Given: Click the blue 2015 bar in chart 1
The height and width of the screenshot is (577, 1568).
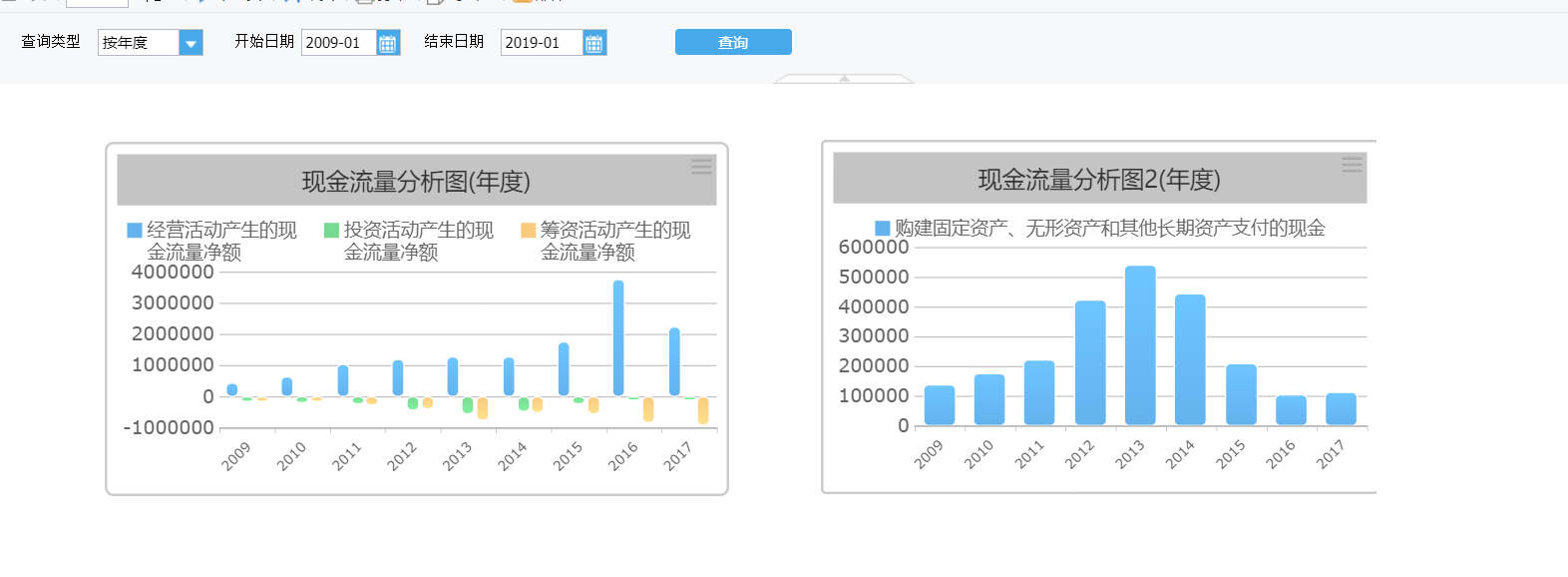Looking at the screenshot, I should [x=564, y=369].
